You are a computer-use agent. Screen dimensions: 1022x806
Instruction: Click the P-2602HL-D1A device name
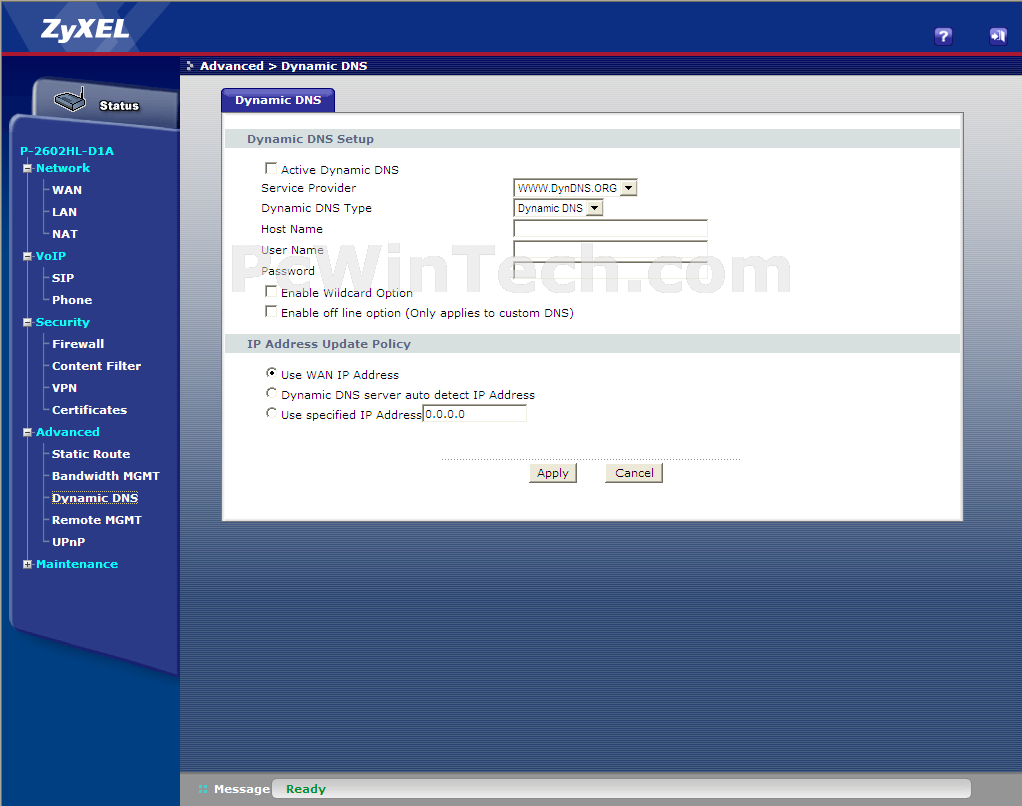pyautogui.click(x=67, y=151)
